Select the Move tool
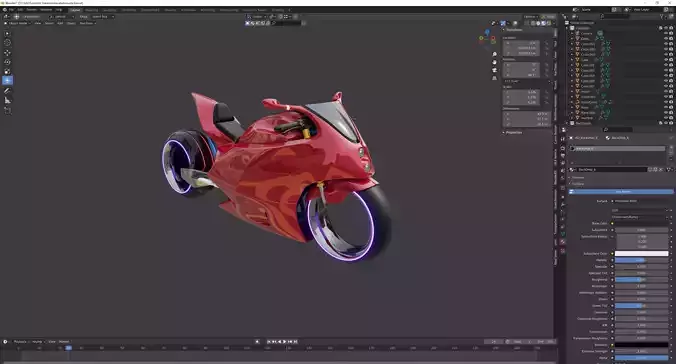 tap(7, 53)
